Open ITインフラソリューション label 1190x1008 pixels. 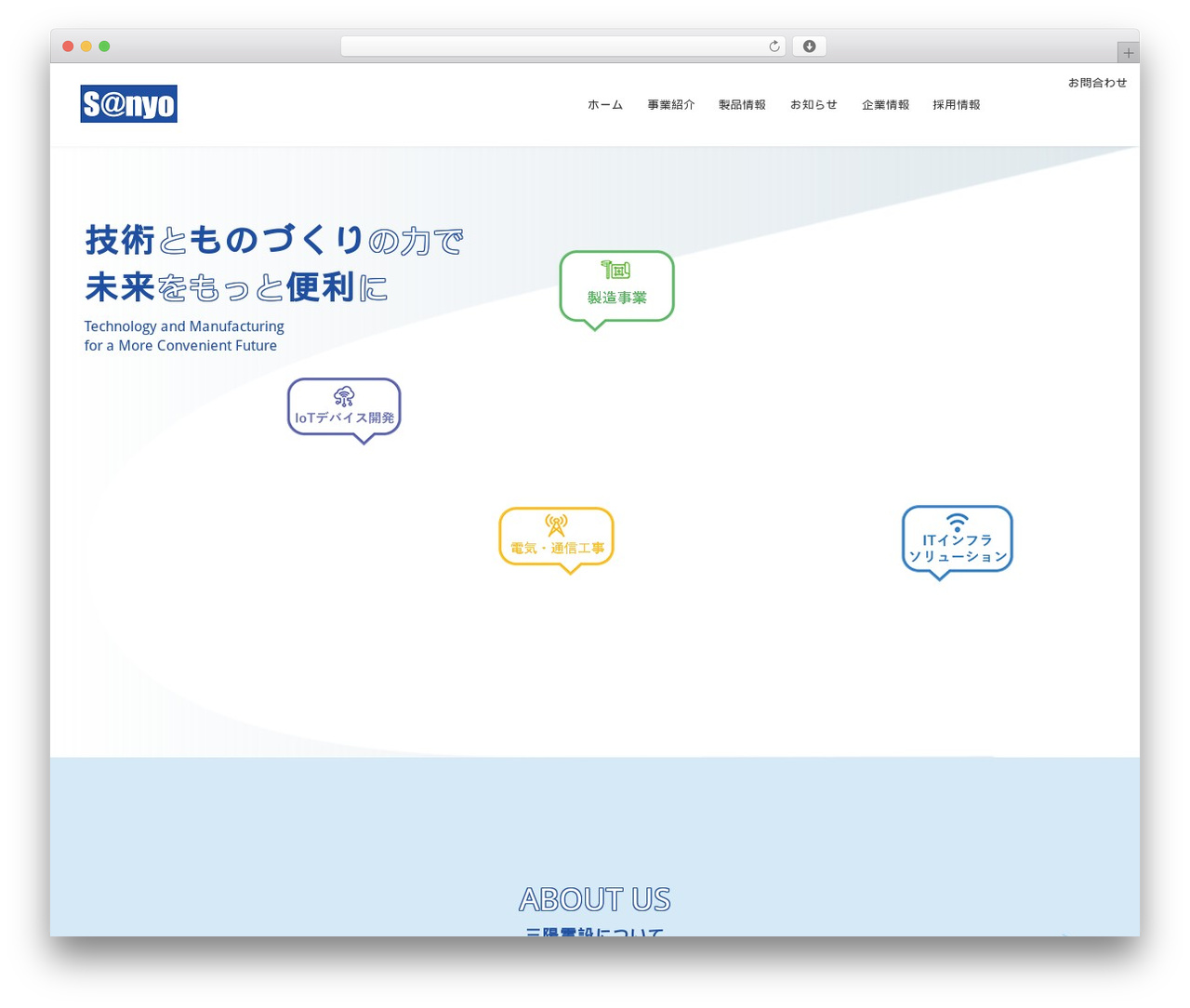(958, 548)
